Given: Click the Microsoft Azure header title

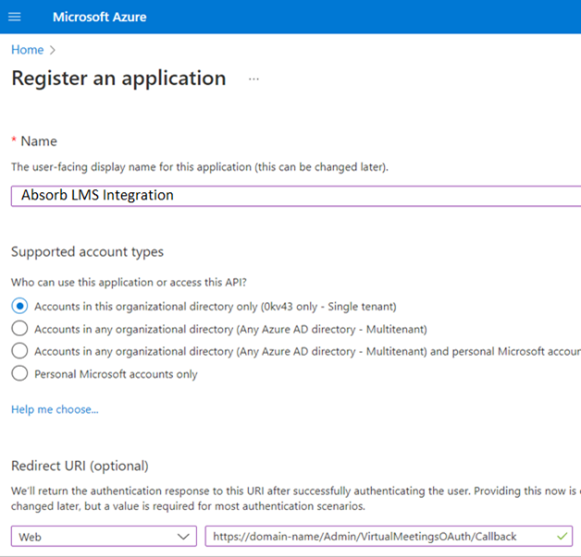Looking at the screenshot, I should pyautogui.click(x=99, y=17).
